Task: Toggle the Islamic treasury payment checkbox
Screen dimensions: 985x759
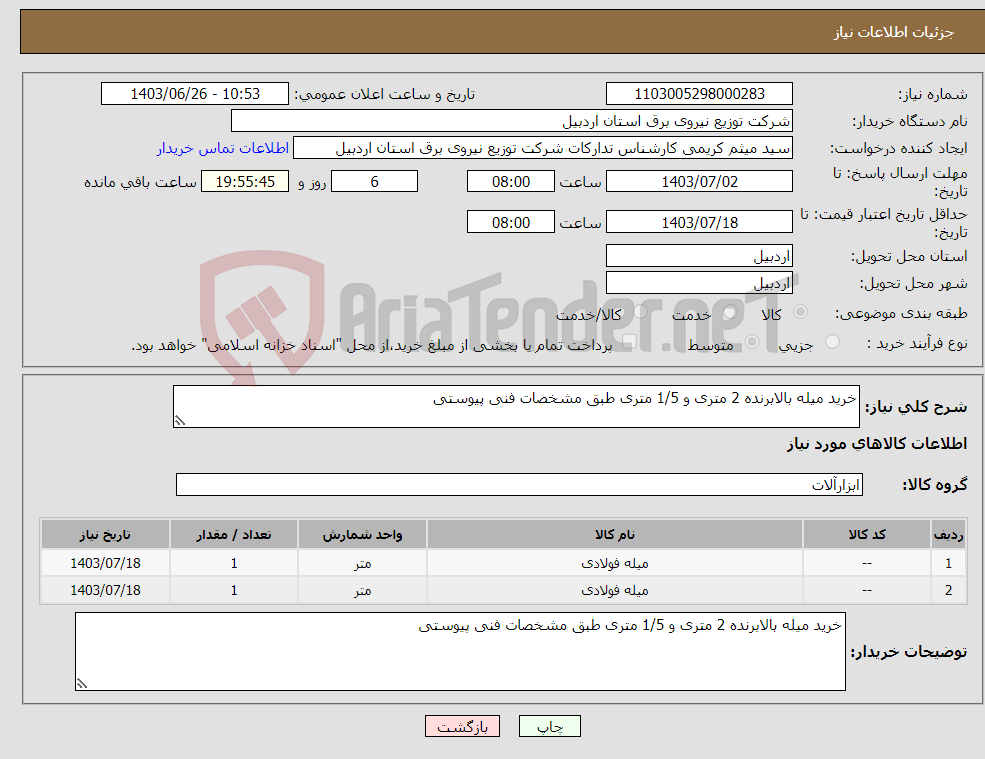Action: pos(629,342)
